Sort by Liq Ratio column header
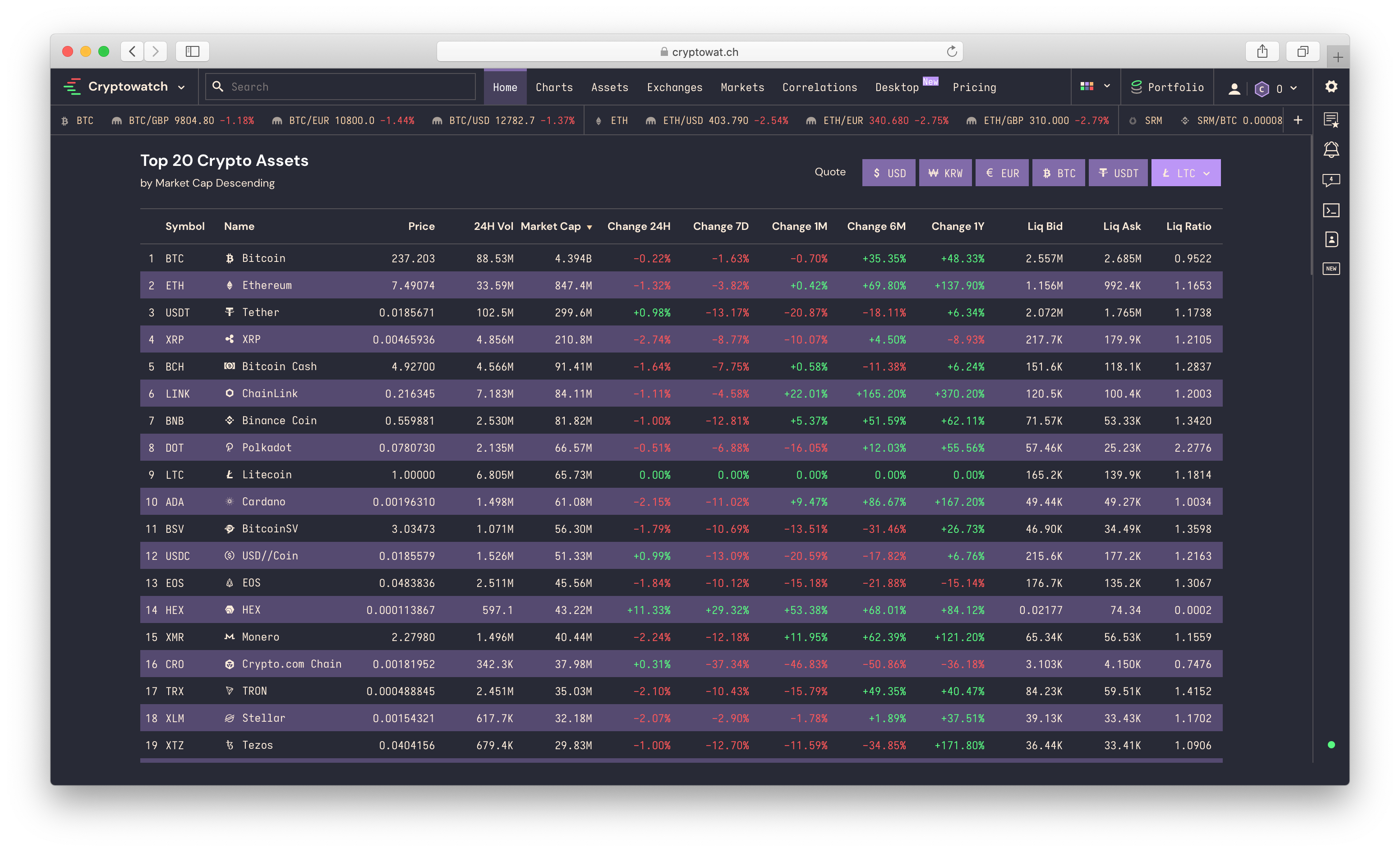 click(x=1188, y=226)
